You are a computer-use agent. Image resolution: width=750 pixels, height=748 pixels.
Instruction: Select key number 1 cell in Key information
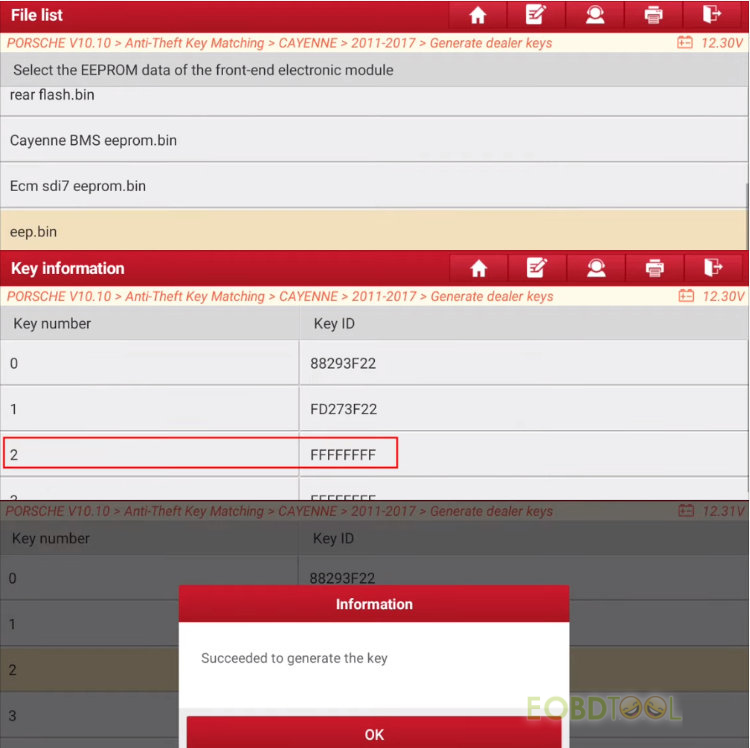tap(149, 409)
